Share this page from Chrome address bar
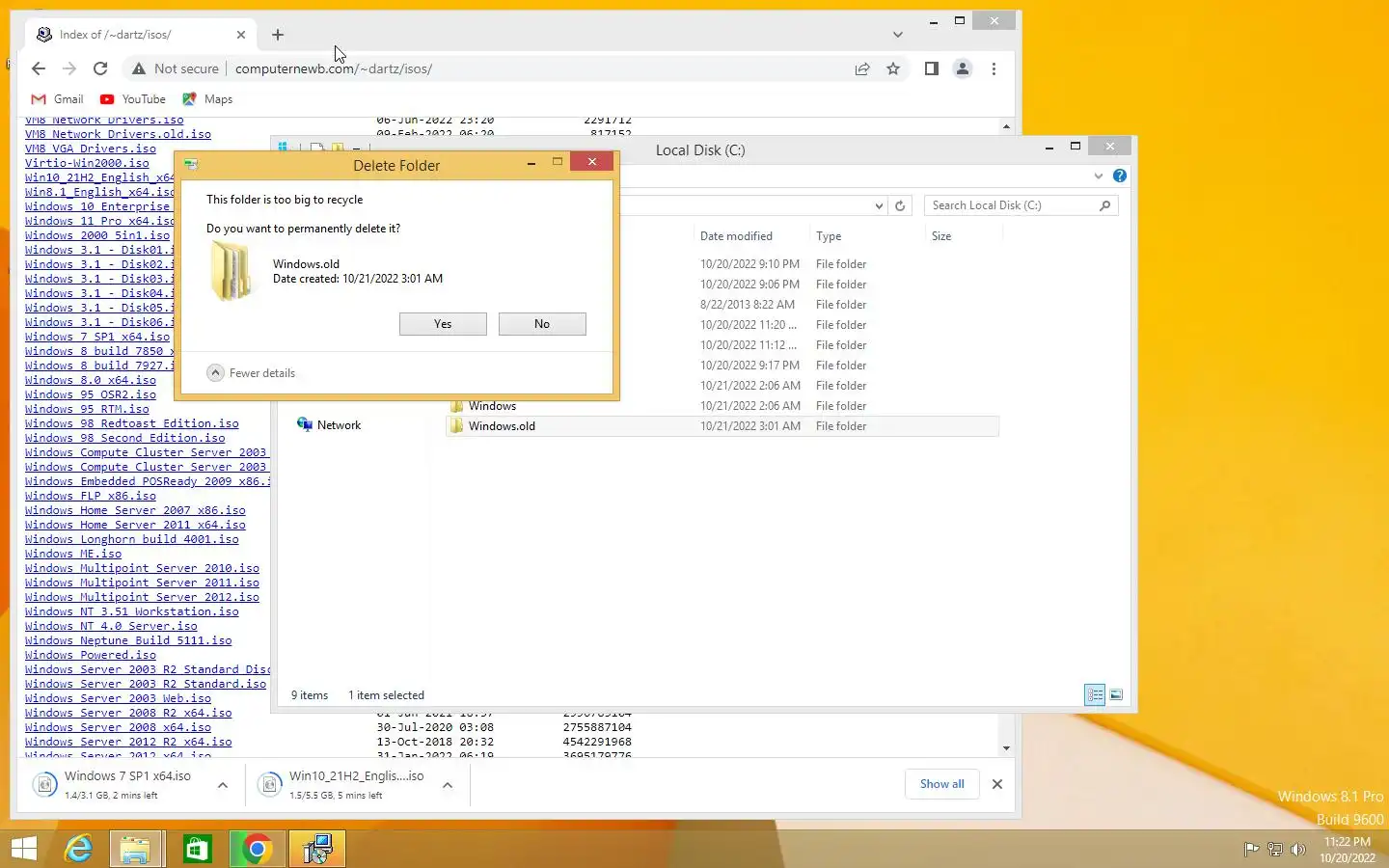 click(862, 68)
